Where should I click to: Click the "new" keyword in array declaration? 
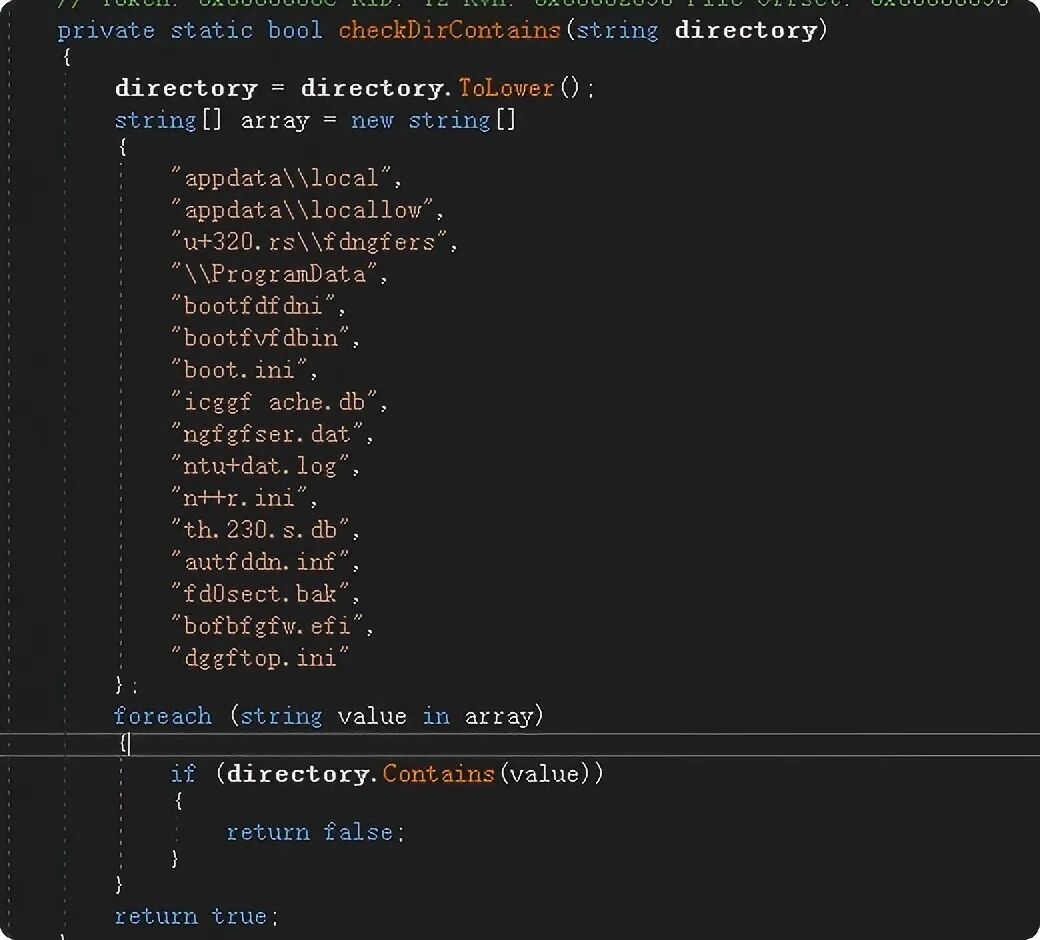(x=372, y=120)
